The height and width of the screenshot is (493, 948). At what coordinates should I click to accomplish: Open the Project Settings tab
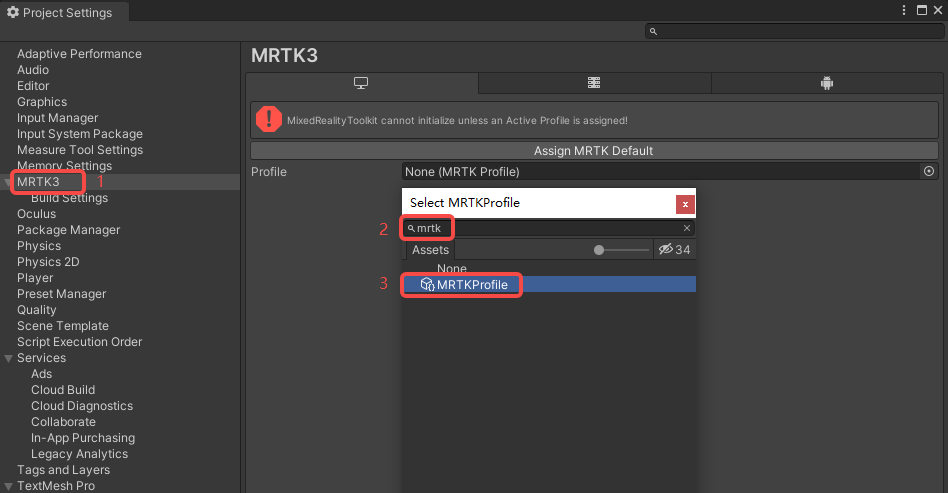coord(63,12)
